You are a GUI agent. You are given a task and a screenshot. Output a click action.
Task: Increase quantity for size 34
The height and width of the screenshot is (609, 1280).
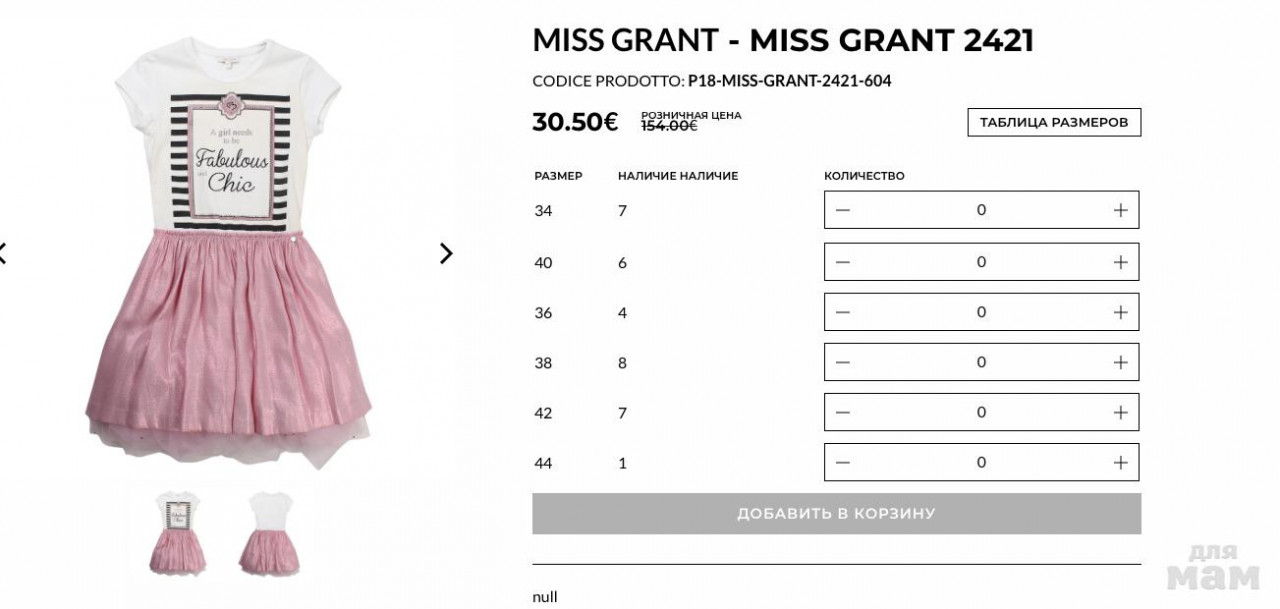click(1120, 210)
